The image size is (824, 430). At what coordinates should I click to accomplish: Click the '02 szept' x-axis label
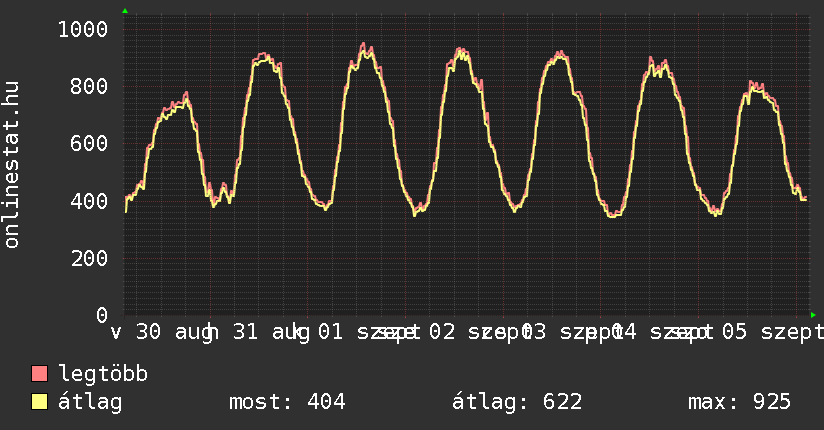480,332
